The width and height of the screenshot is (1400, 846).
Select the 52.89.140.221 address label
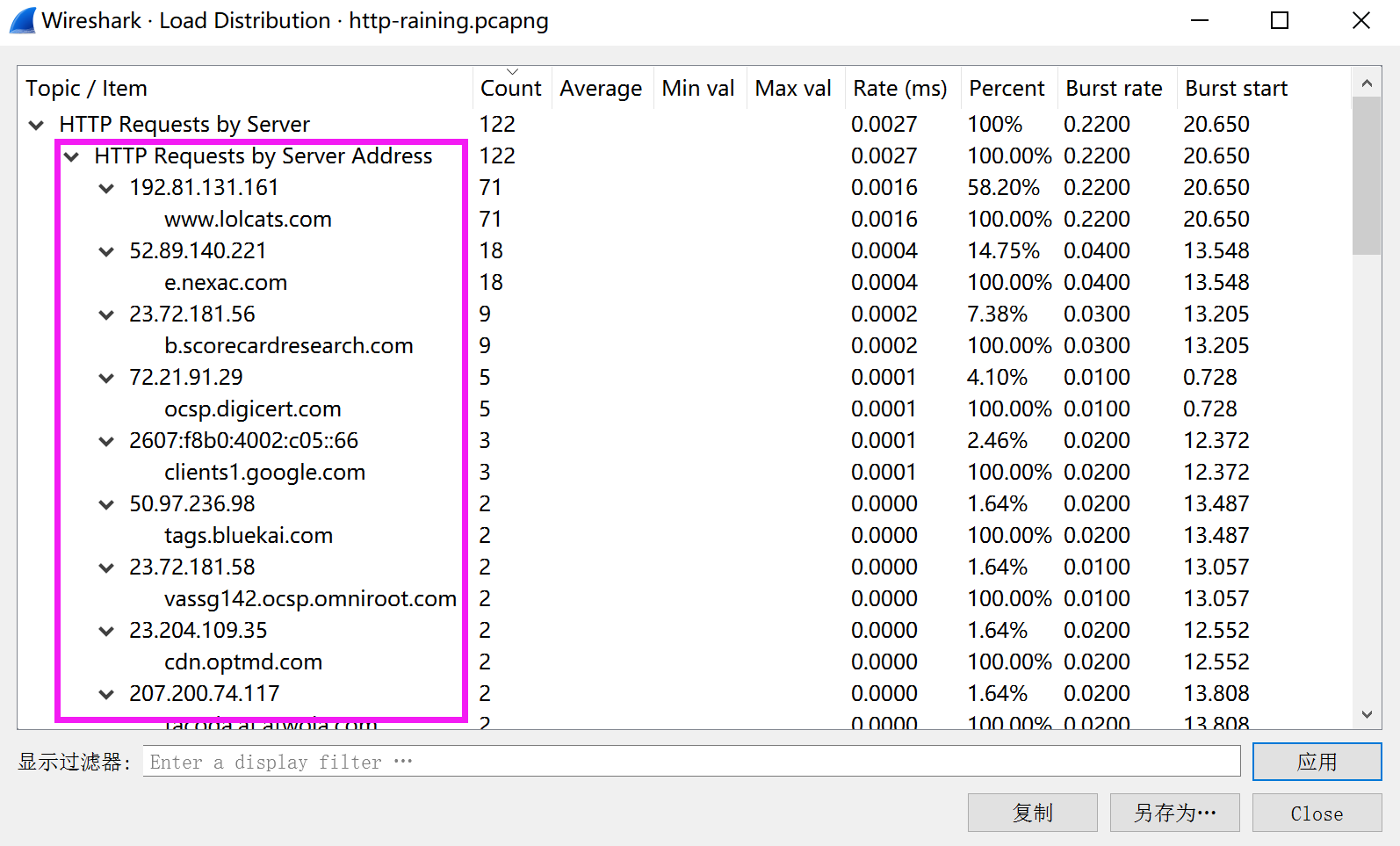198,251
